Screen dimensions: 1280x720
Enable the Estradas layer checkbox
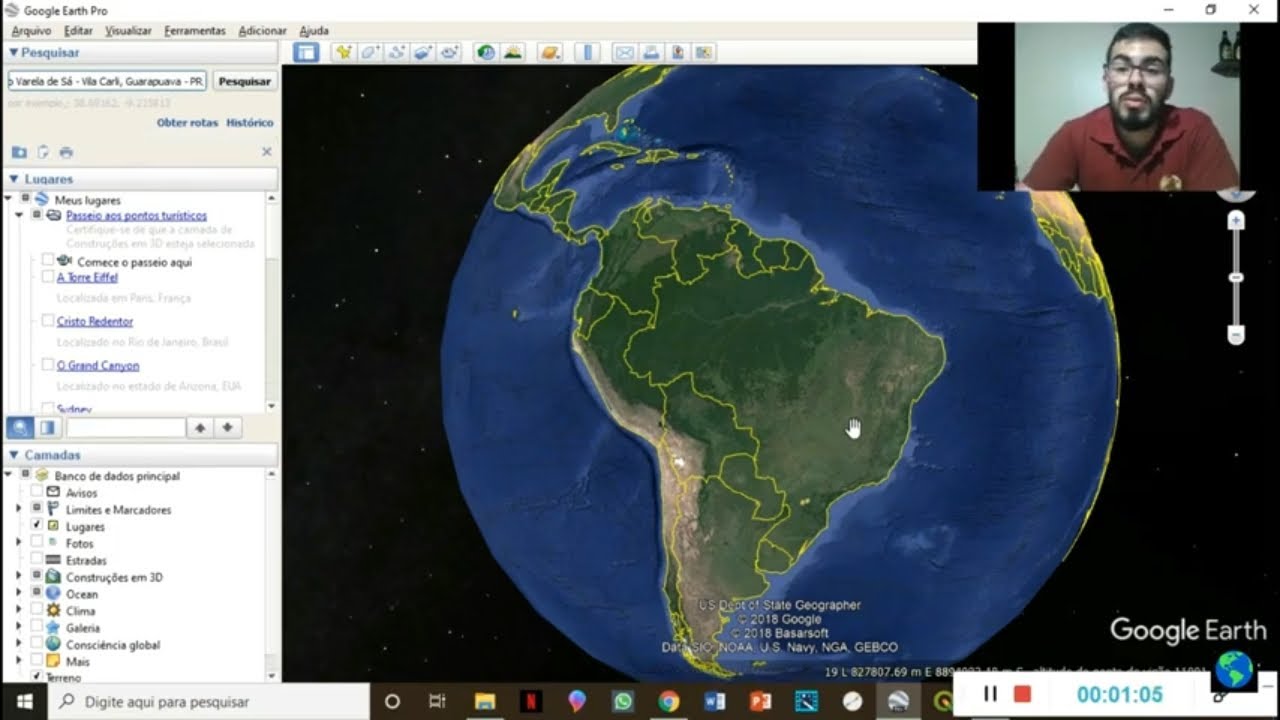point(37,560)
